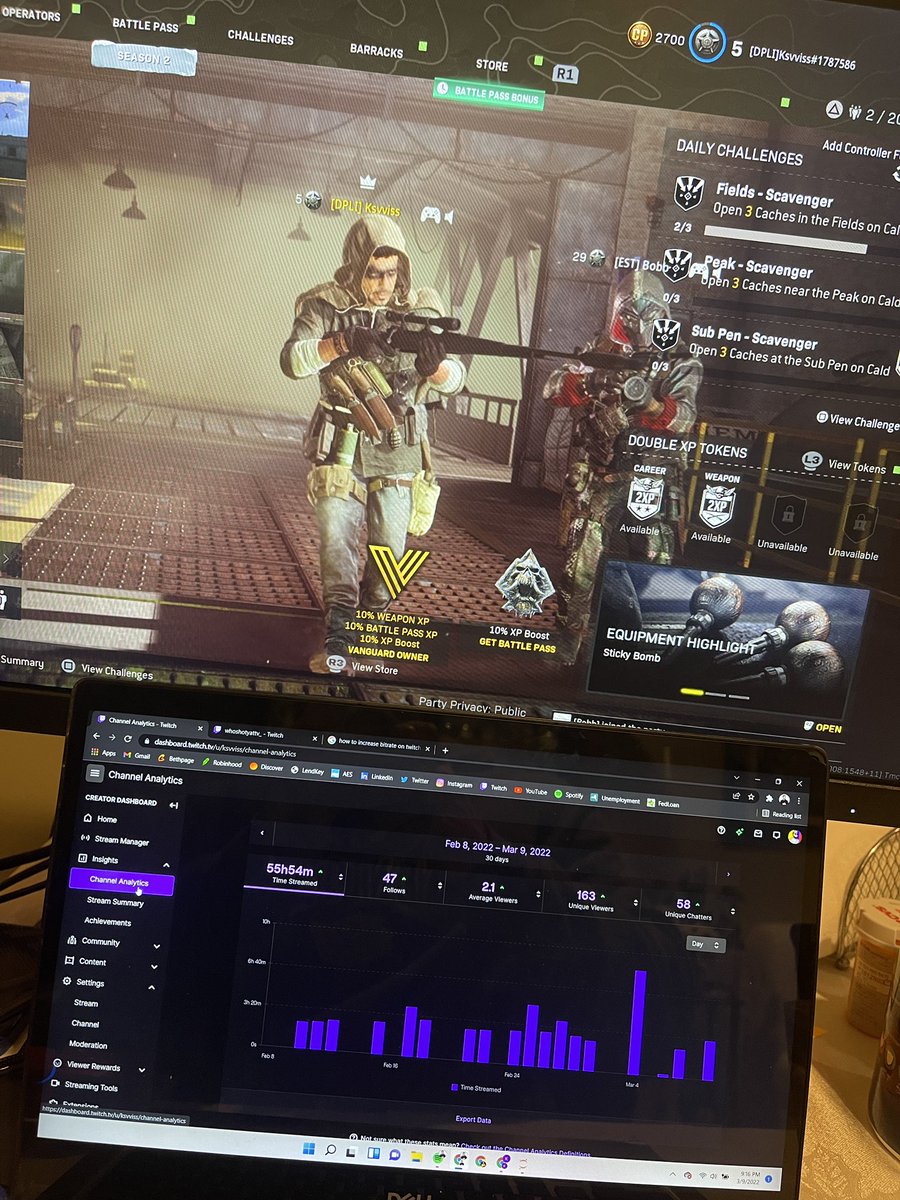Viewport: 900px width, 1200px height.
Task: Open the OPERATORS tab in game
Action: coord(29,16)
